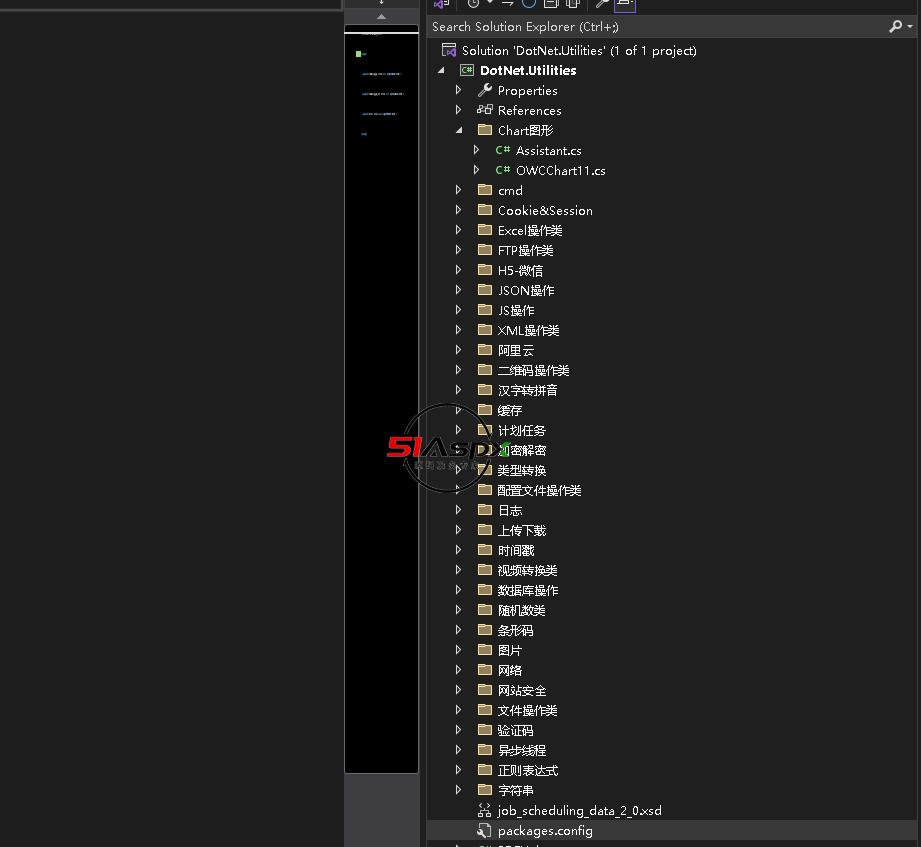Click the C# file icon of OWCChart11.cs
This screenshot has height=847, width=921.
(503, 170)
